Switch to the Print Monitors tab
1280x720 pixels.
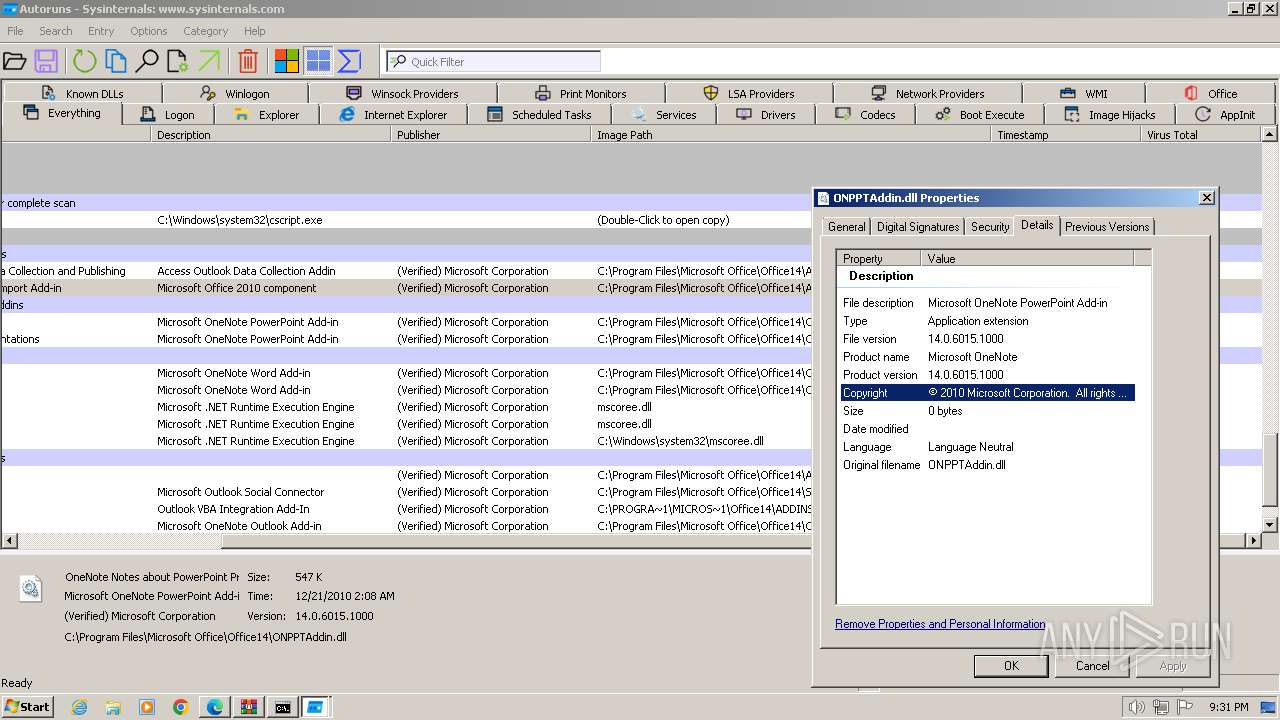[581, 93]
